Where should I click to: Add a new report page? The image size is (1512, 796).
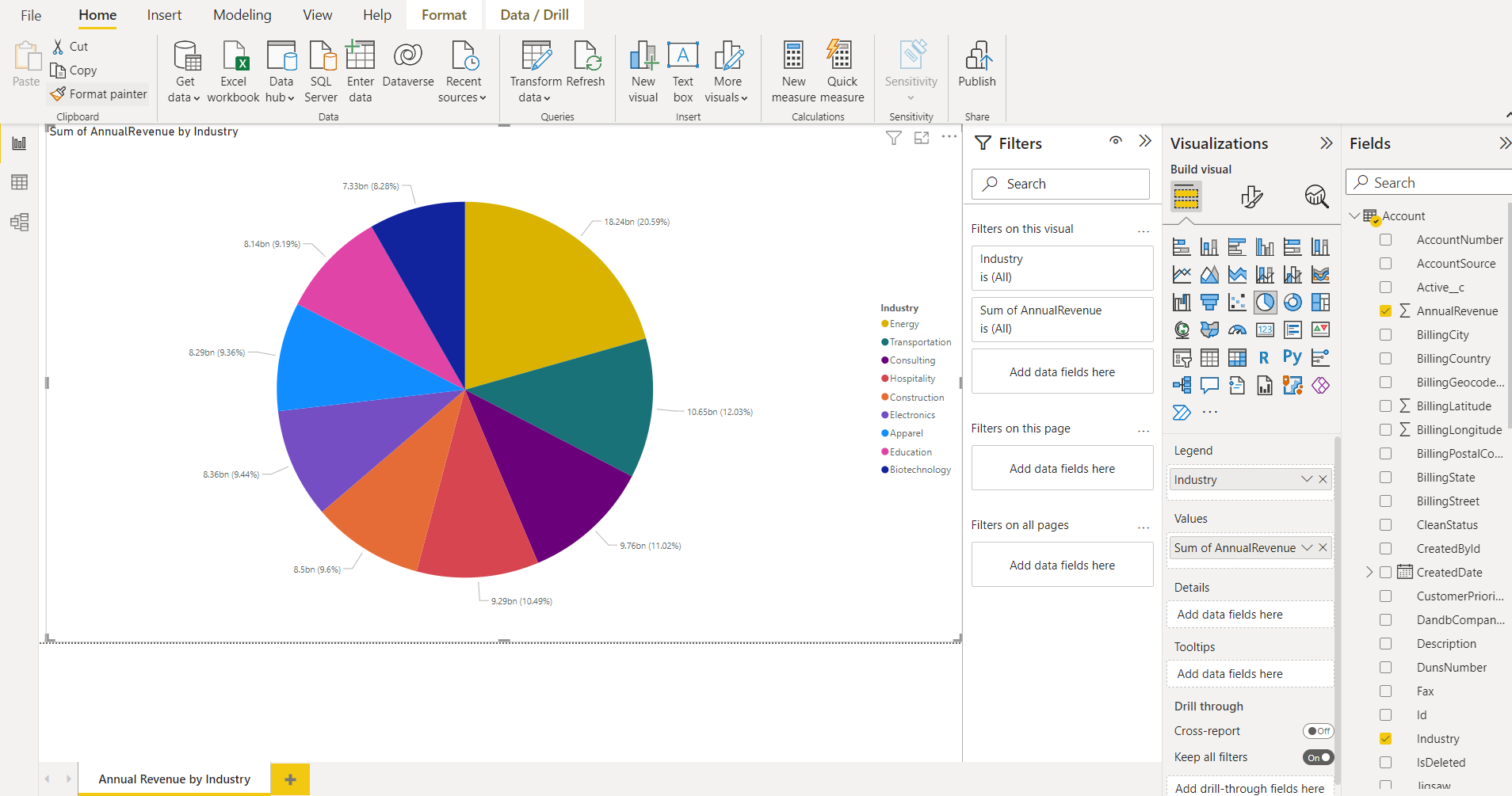tap(290, 779)
